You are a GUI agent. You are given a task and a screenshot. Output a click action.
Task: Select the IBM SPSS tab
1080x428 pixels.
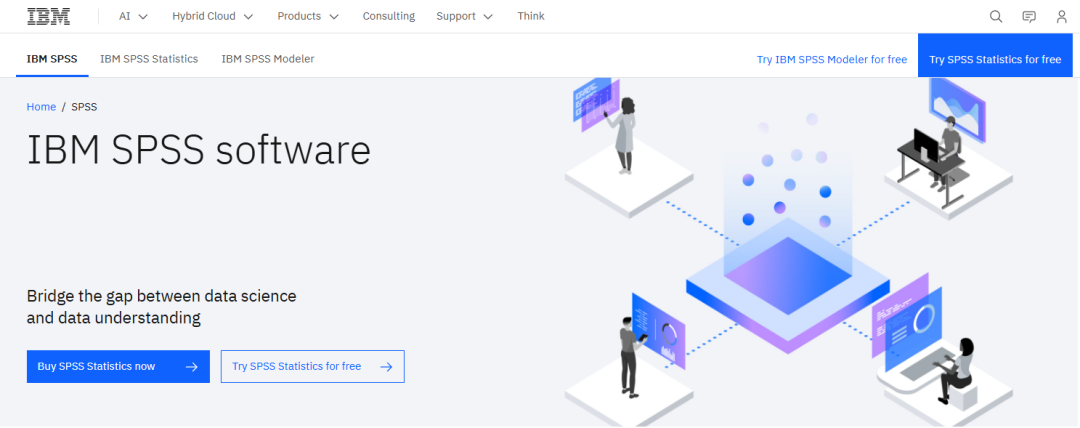click(x=52, y=59)
